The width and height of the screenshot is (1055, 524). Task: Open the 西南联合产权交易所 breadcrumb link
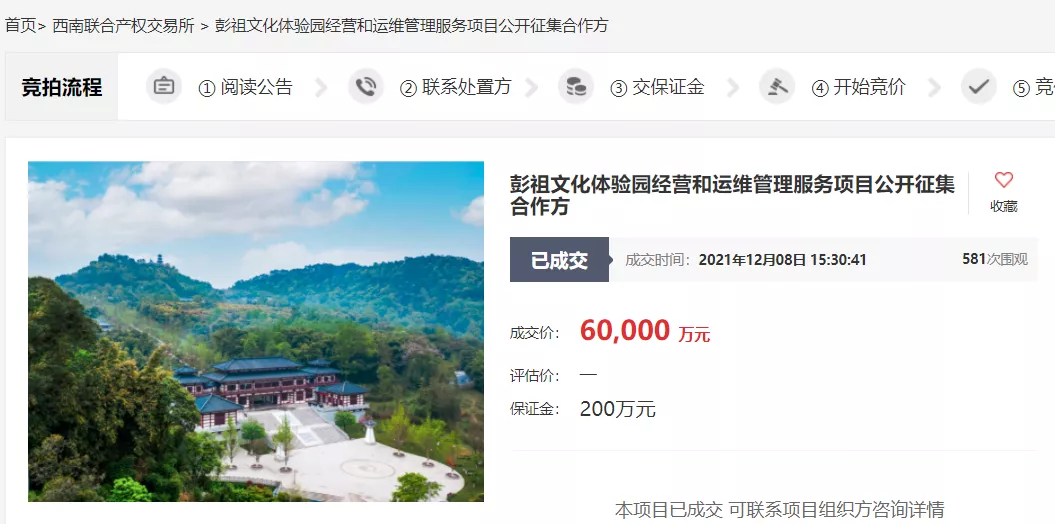coord(123,26)
